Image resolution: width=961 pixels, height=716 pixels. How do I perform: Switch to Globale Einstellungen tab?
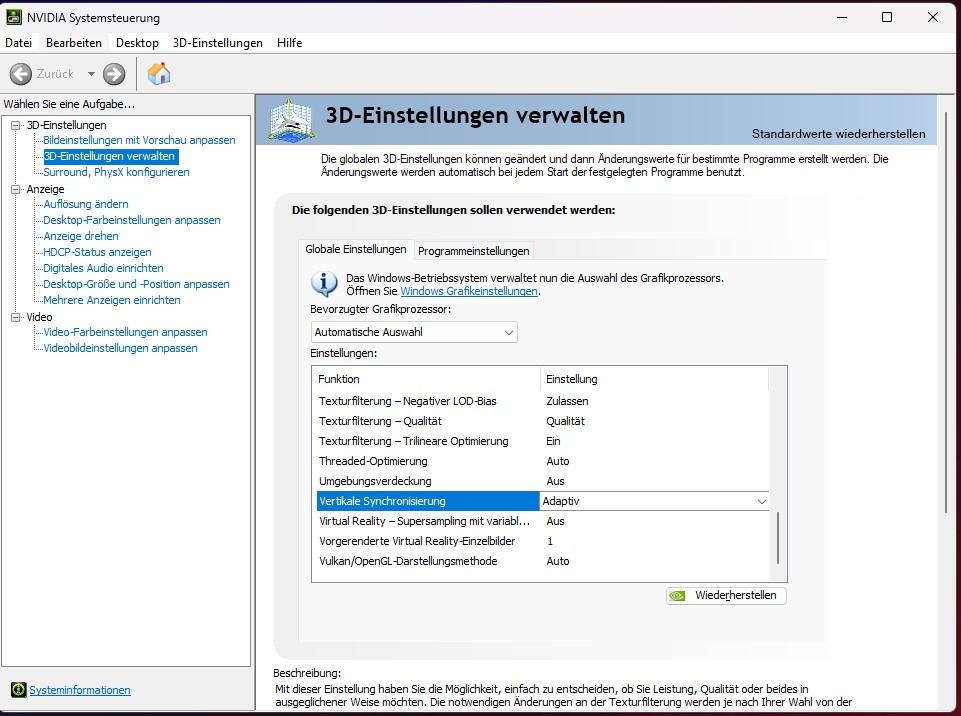point(355,249)
